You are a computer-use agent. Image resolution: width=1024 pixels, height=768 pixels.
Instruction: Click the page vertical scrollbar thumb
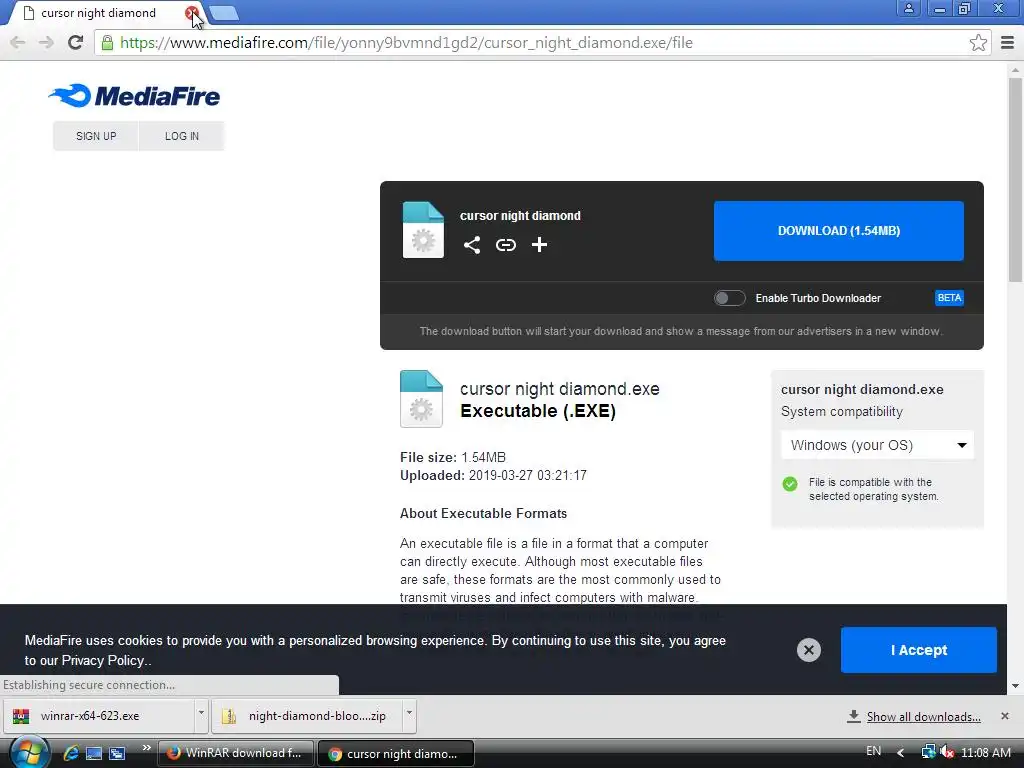(x=1016, y=180)
